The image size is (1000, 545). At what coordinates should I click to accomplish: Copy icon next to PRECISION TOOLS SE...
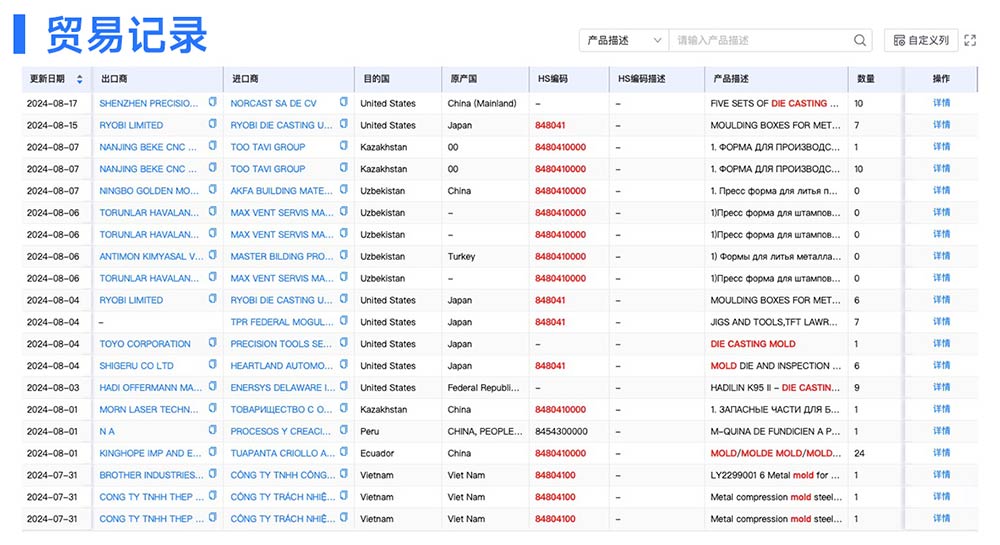343,342
